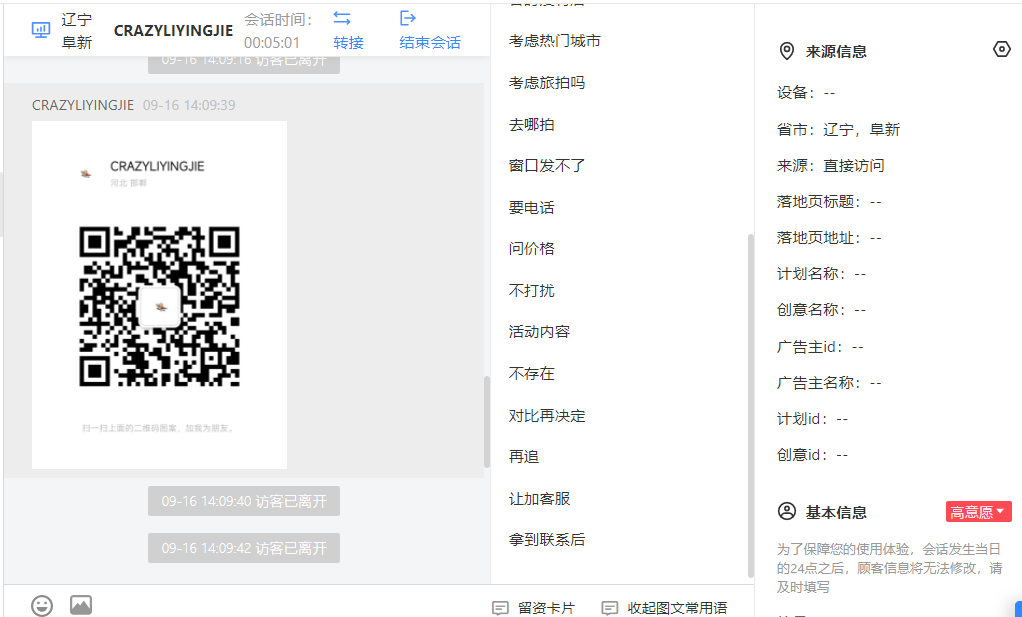Screen dimensions: 1022x617
Task: Click the 转接 transfer button label
Action: click(x=348, y=43)
